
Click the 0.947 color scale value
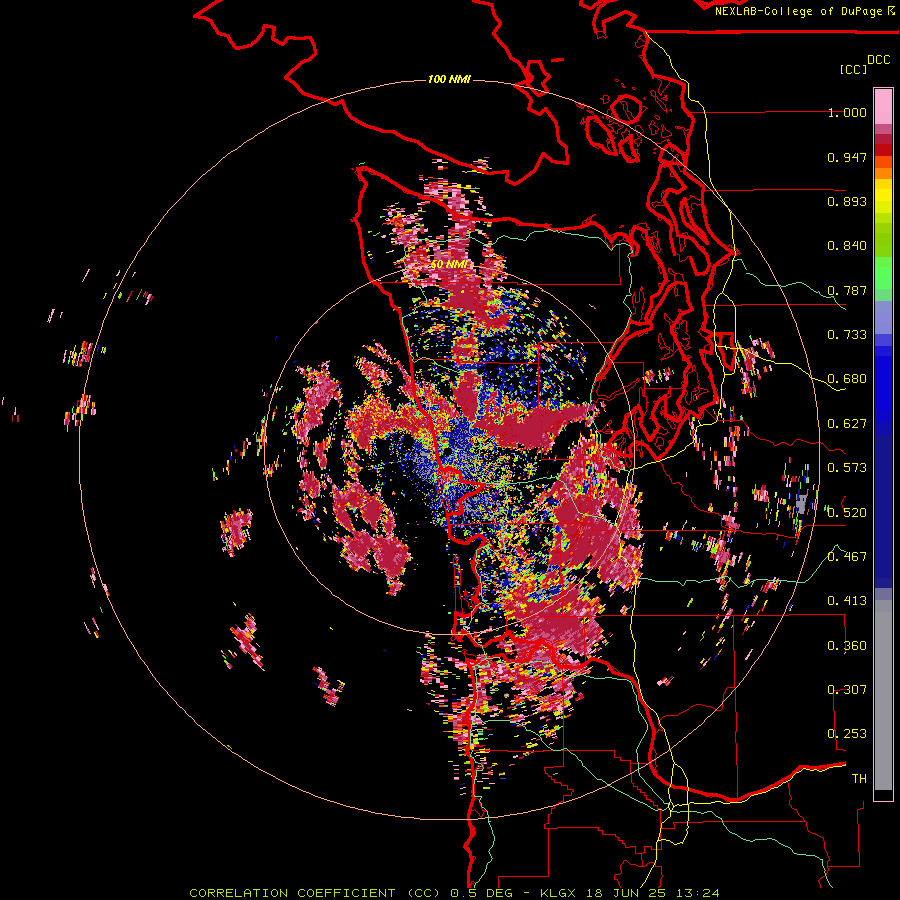(847, 157)
